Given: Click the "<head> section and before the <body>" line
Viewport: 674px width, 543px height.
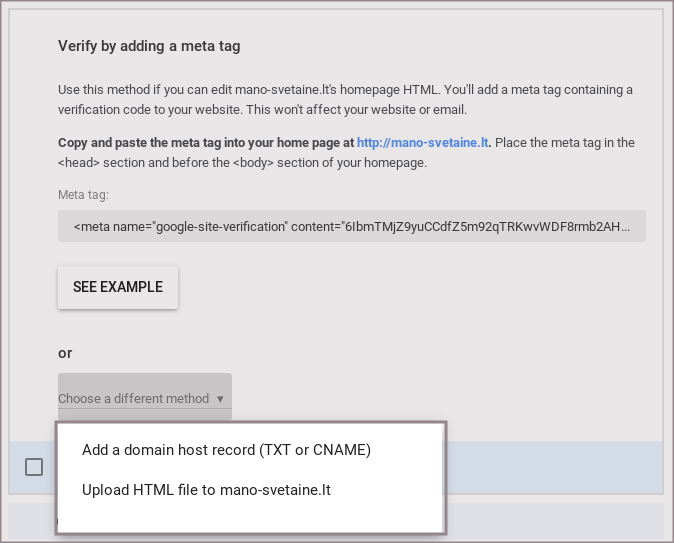Looking at the screenshot, I should pyautogui.click(x=242, y=162).
